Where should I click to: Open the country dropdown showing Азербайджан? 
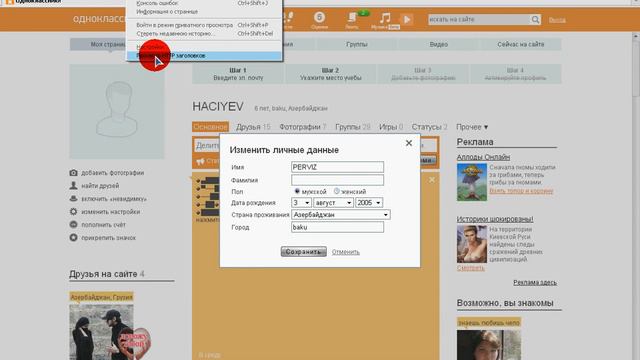click(x=340, y=215)
